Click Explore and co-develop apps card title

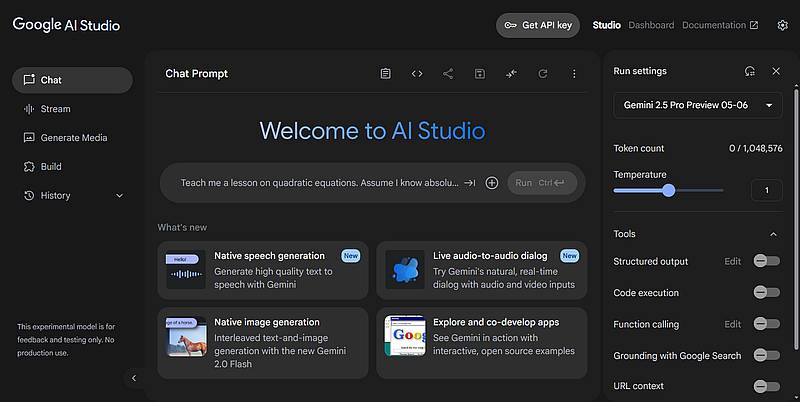pos(496,322)
